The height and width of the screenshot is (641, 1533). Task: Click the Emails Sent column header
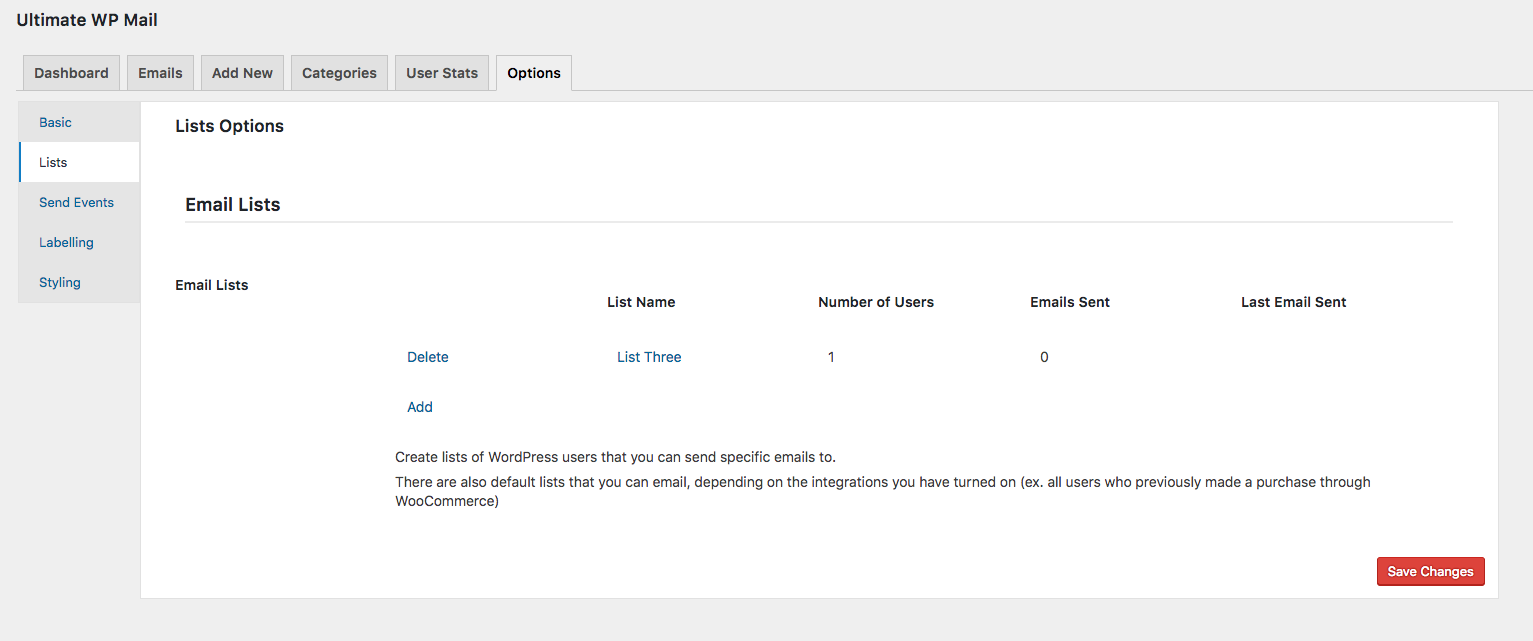pos(1070,302)
